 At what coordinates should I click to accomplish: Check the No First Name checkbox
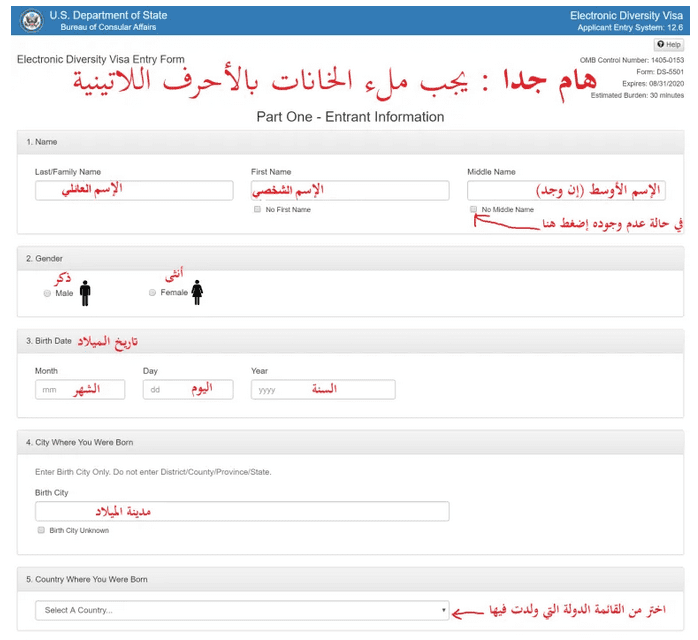pos(257,210)
